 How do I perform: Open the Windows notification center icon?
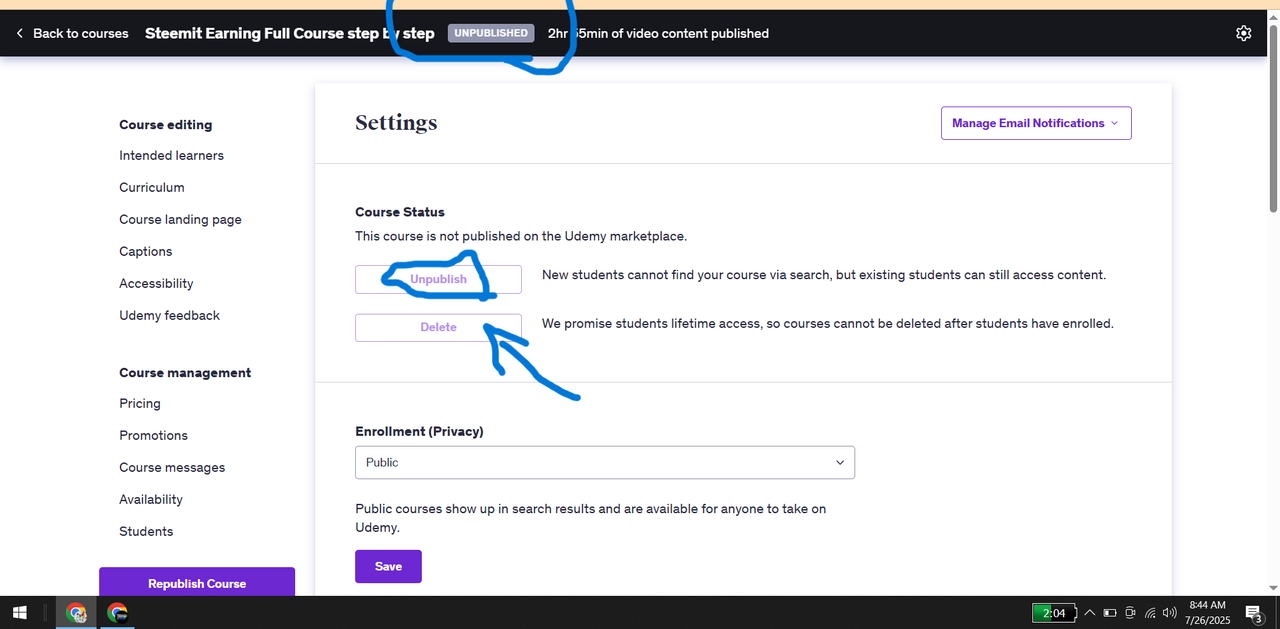tap(1253, 613)
